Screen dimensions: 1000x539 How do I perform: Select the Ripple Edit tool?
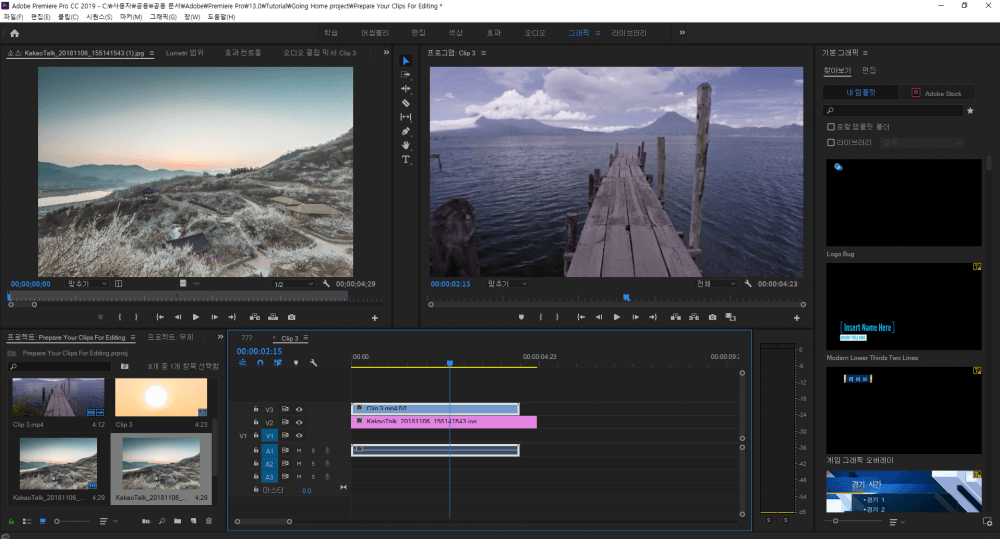406,89
